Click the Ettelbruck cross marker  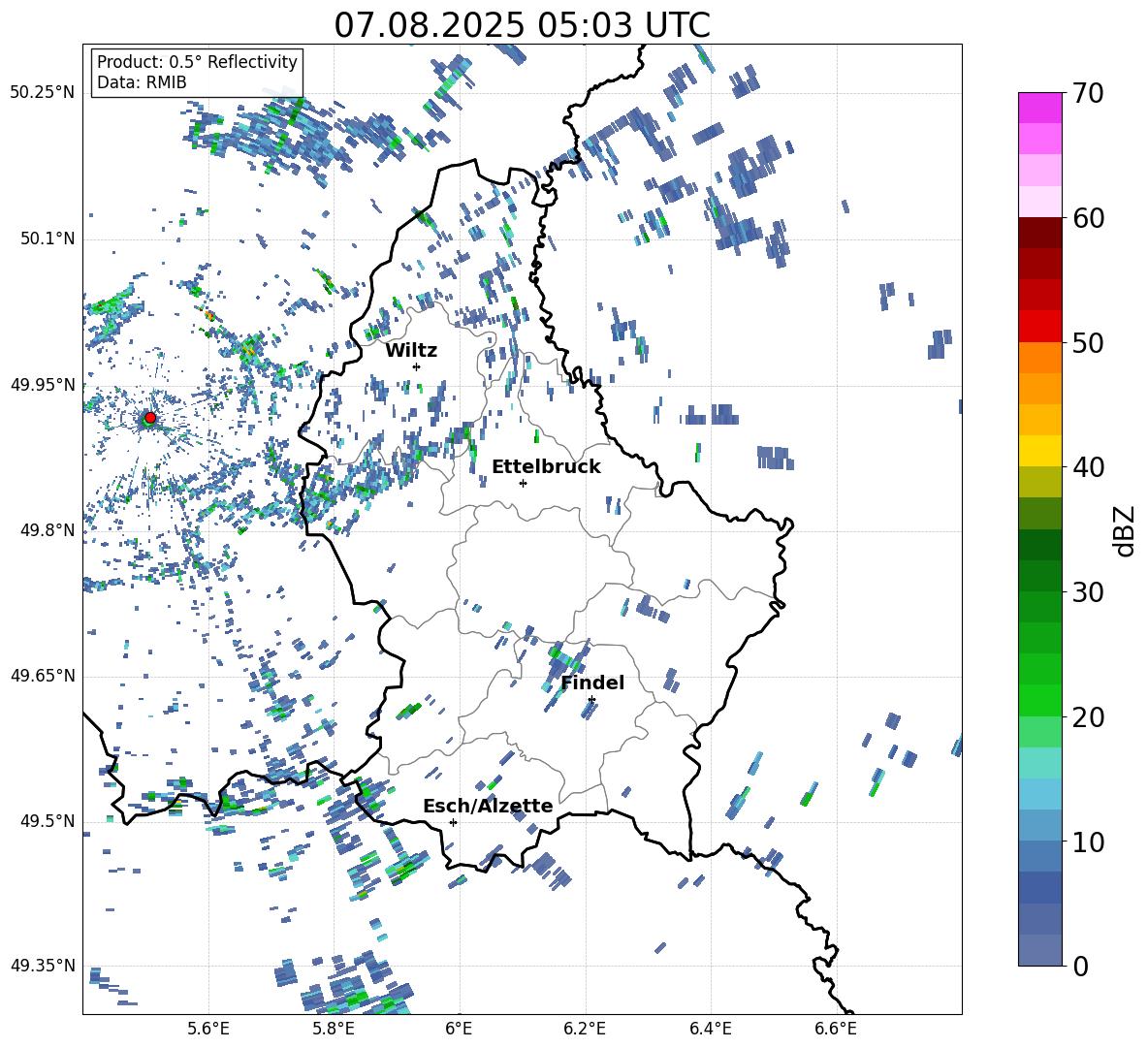(523, 483)
